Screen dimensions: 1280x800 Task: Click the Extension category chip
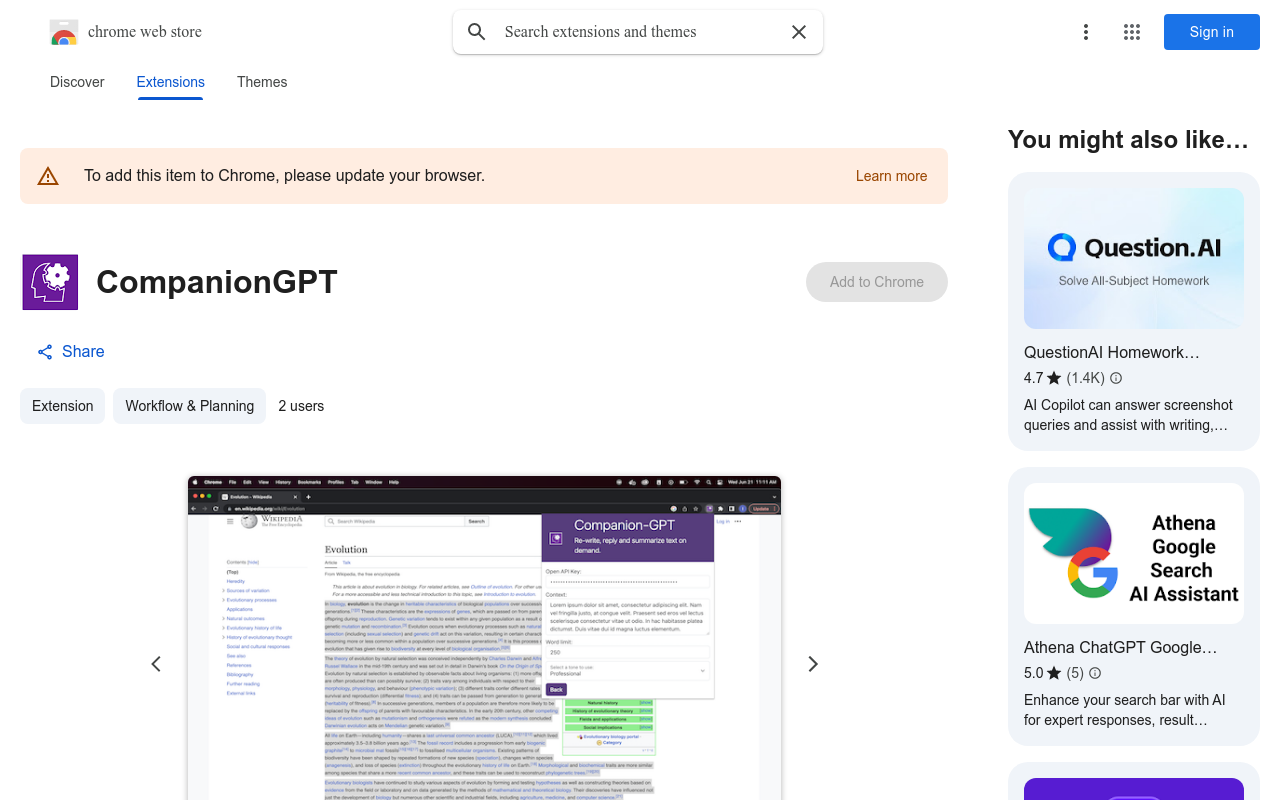[62, 406]
